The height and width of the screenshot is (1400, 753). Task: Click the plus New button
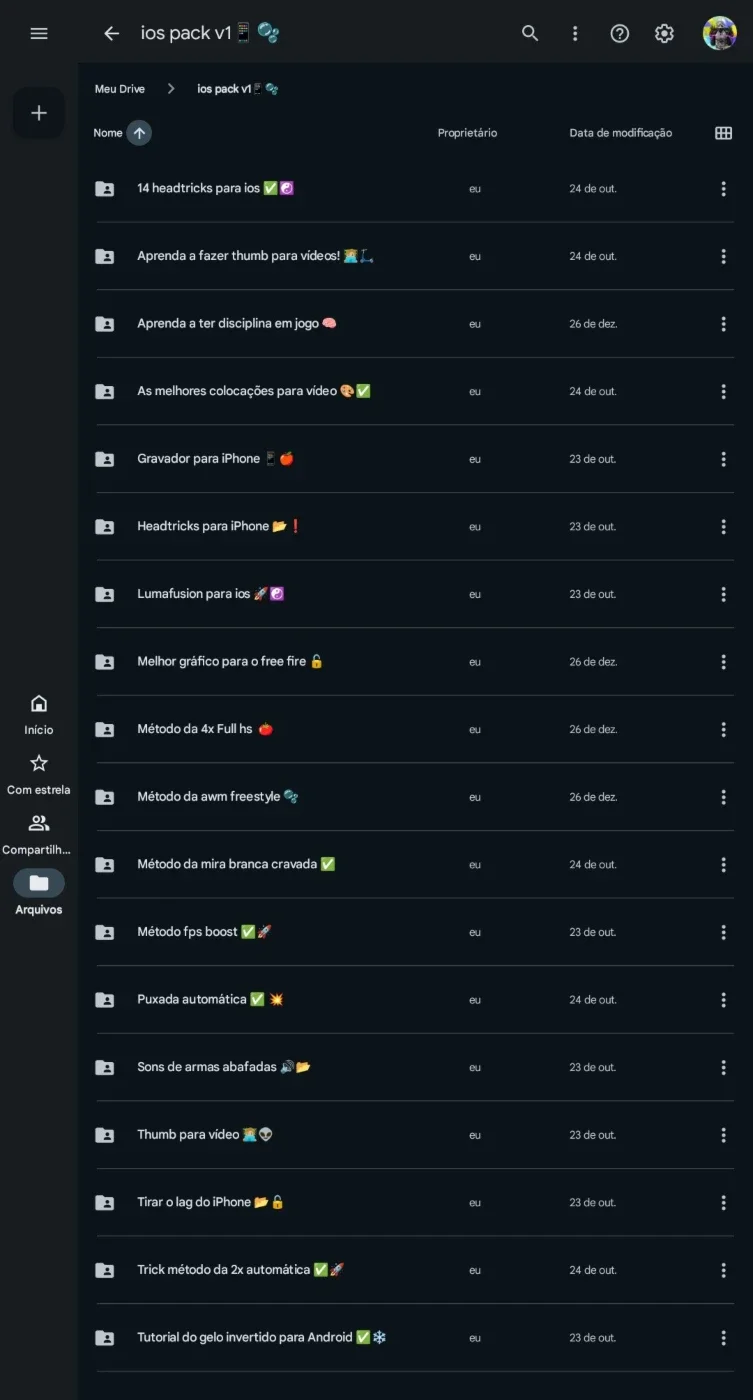pos(39,113)
